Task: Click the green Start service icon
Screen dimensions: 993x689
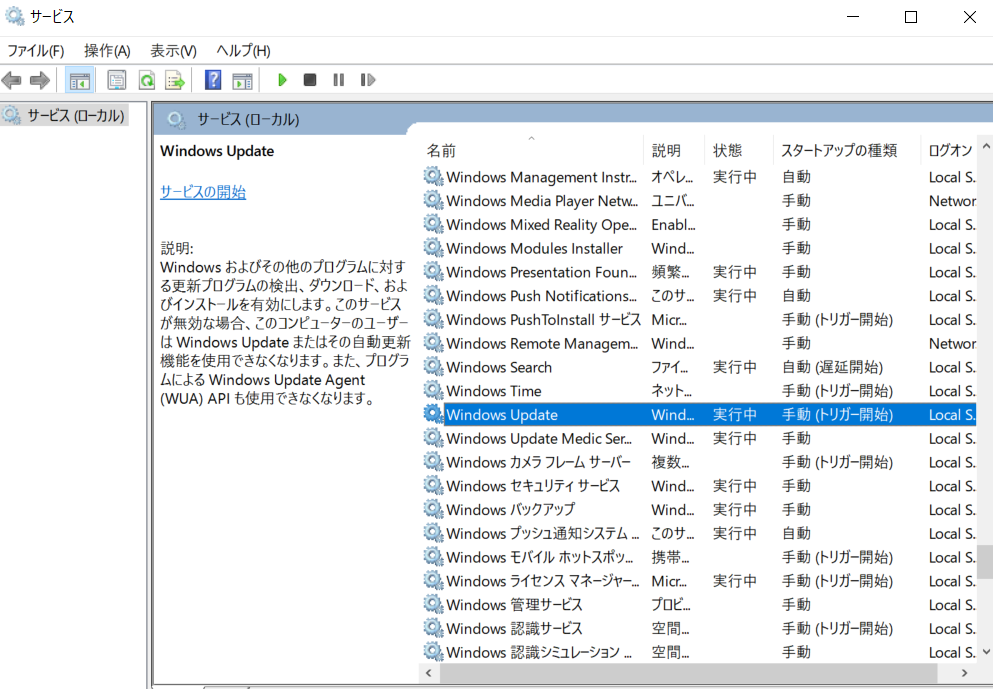Action: [282, 80]
